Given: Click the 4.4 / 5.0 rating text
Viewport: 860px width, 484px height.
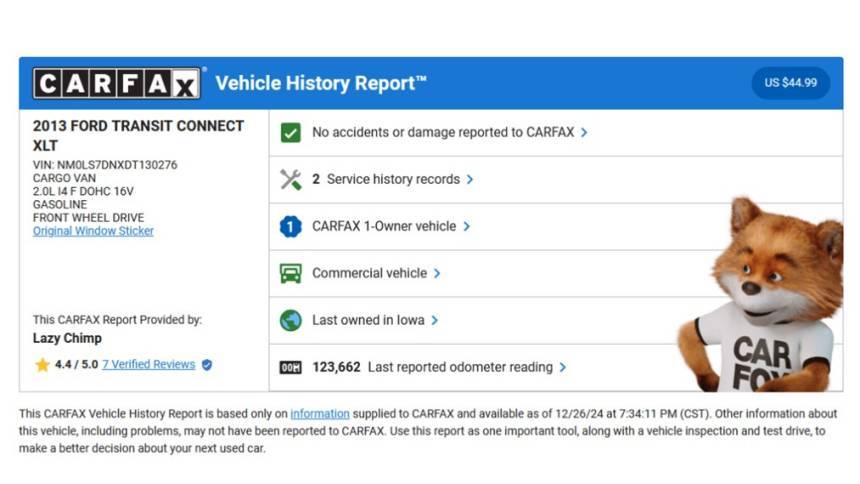Looking at the screenshot, I should click(76, 365).
